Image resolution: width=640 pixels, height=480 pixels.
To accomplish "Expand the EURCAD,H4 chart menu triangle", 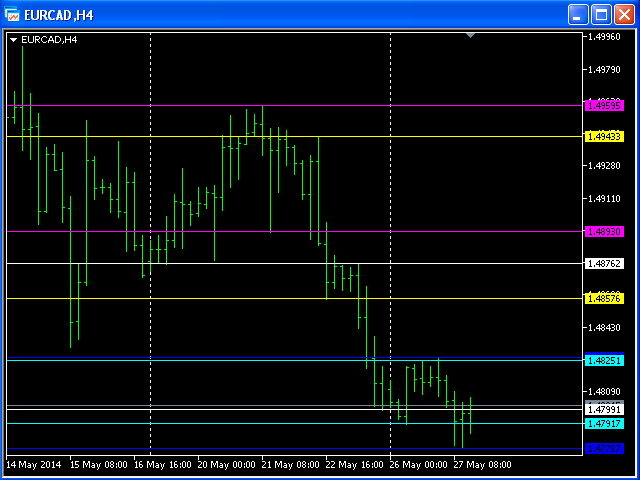I will click(x=14, y=40).
